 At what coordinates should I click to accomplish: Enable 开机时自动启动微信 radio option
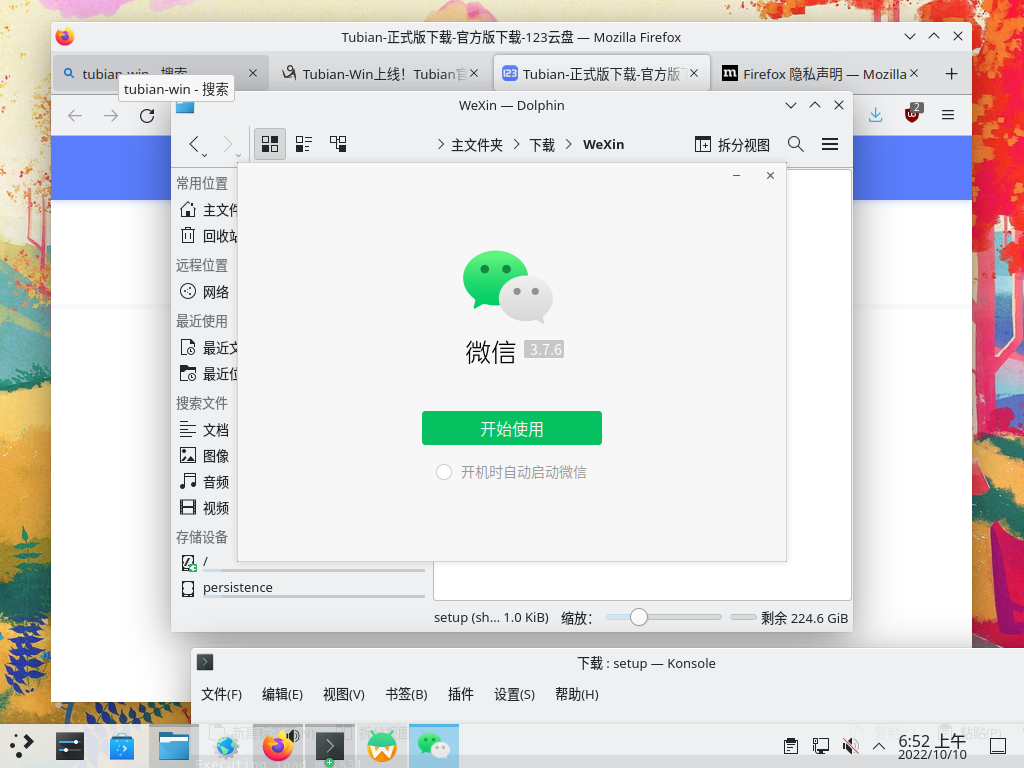(444, 472)
